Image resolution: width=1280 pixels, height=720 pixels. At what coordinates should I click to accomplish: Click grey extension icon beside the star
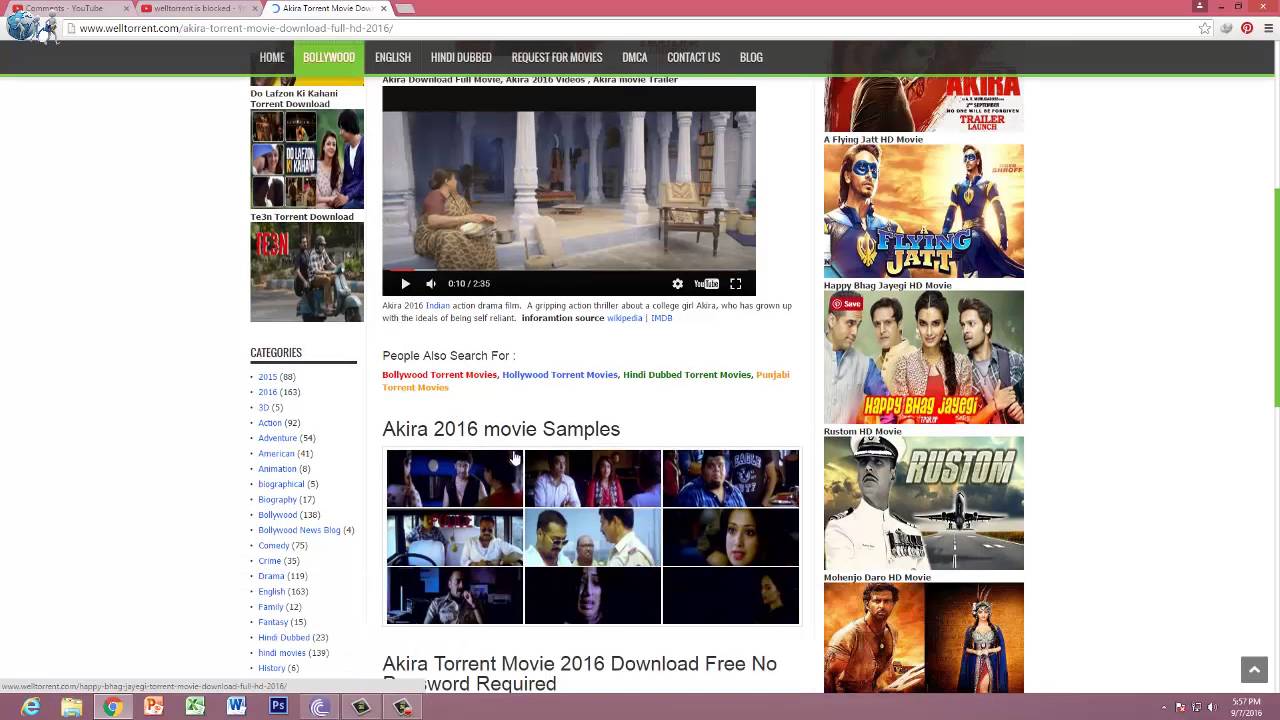pyautogui.click(x=1227, y=28)
